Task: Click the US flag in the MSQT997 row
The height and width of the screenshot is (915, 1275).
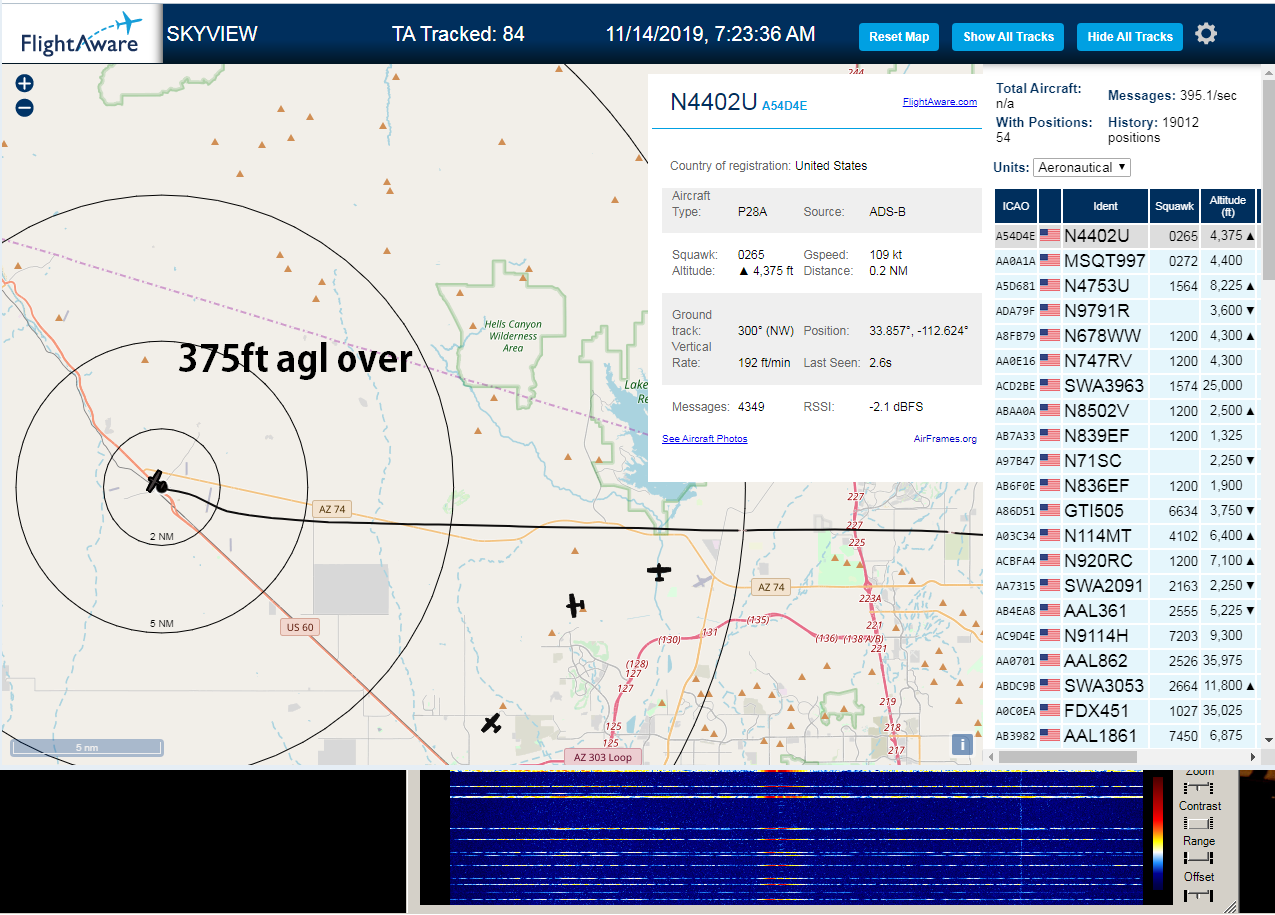Action: (x=1050, y=261)
